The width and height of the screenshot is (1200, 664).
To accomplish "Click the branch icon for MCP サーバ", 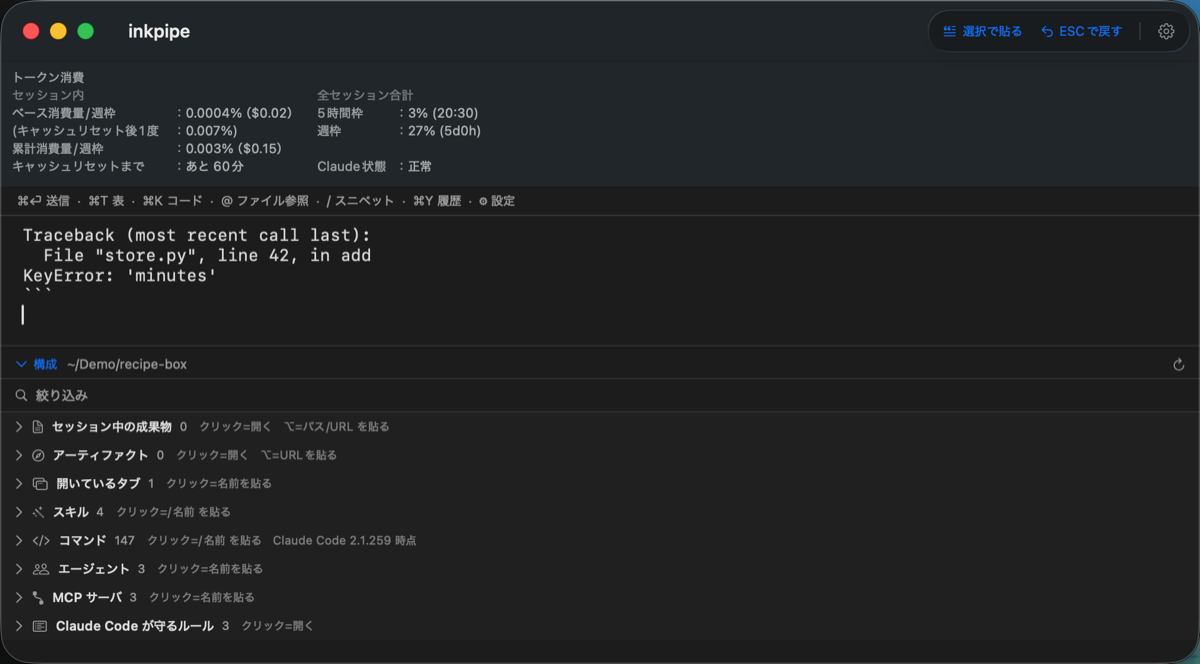I will click(x=37, y=598).
